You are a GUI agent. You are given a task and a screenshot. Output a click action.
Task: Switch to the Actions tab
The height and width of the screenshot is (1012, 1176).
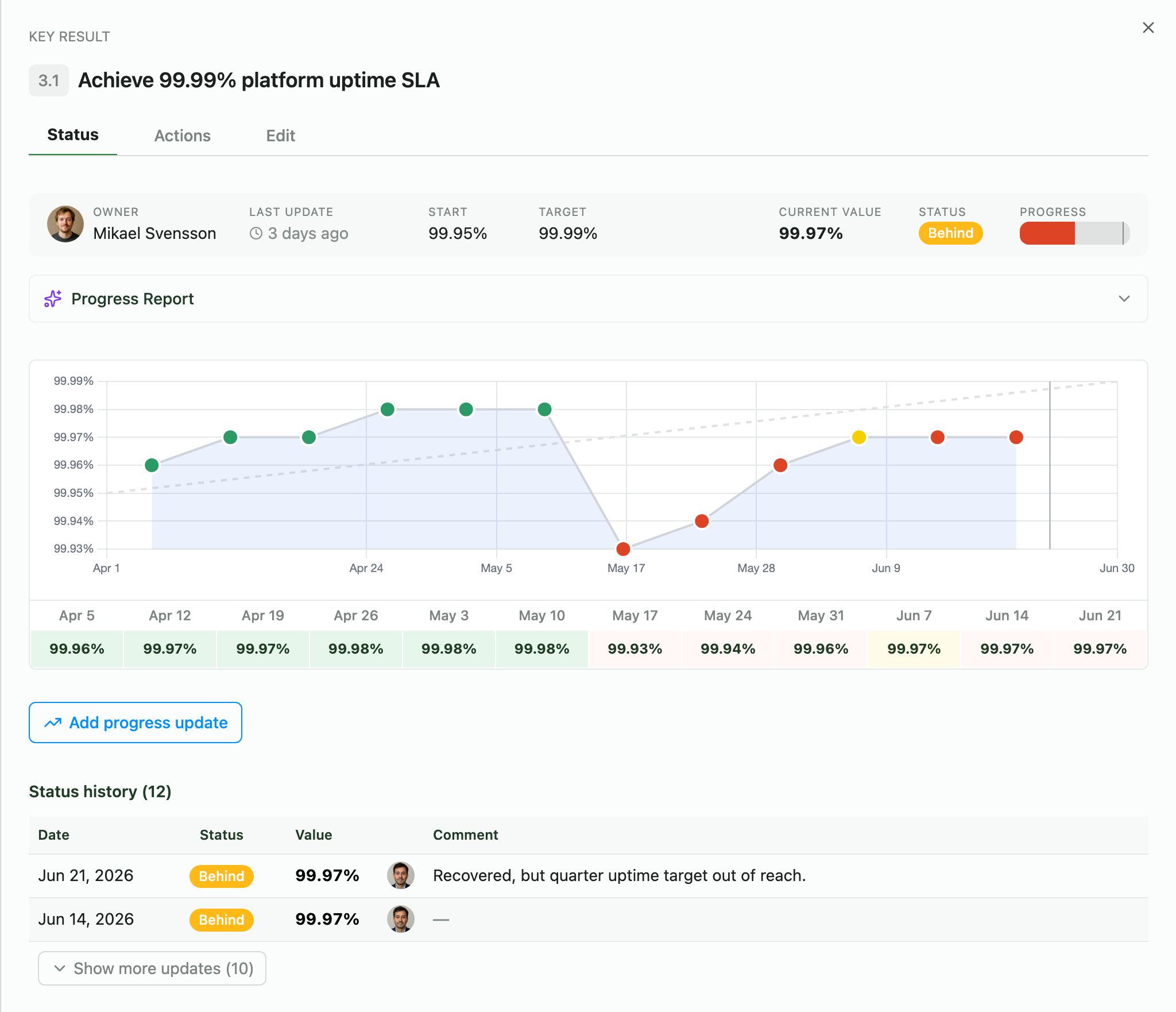pos(182,136)
